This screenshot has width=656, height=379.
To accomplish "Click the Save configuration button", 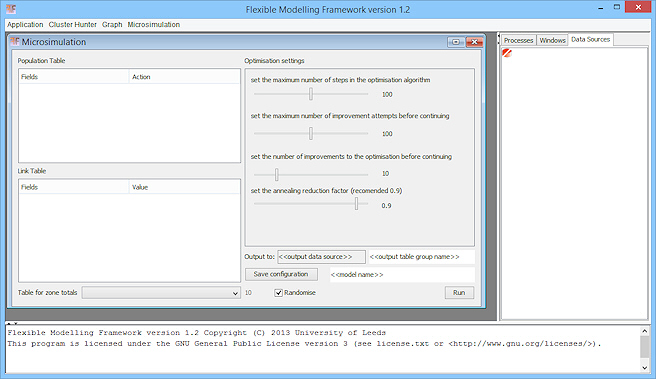I will tap(281, 274).
